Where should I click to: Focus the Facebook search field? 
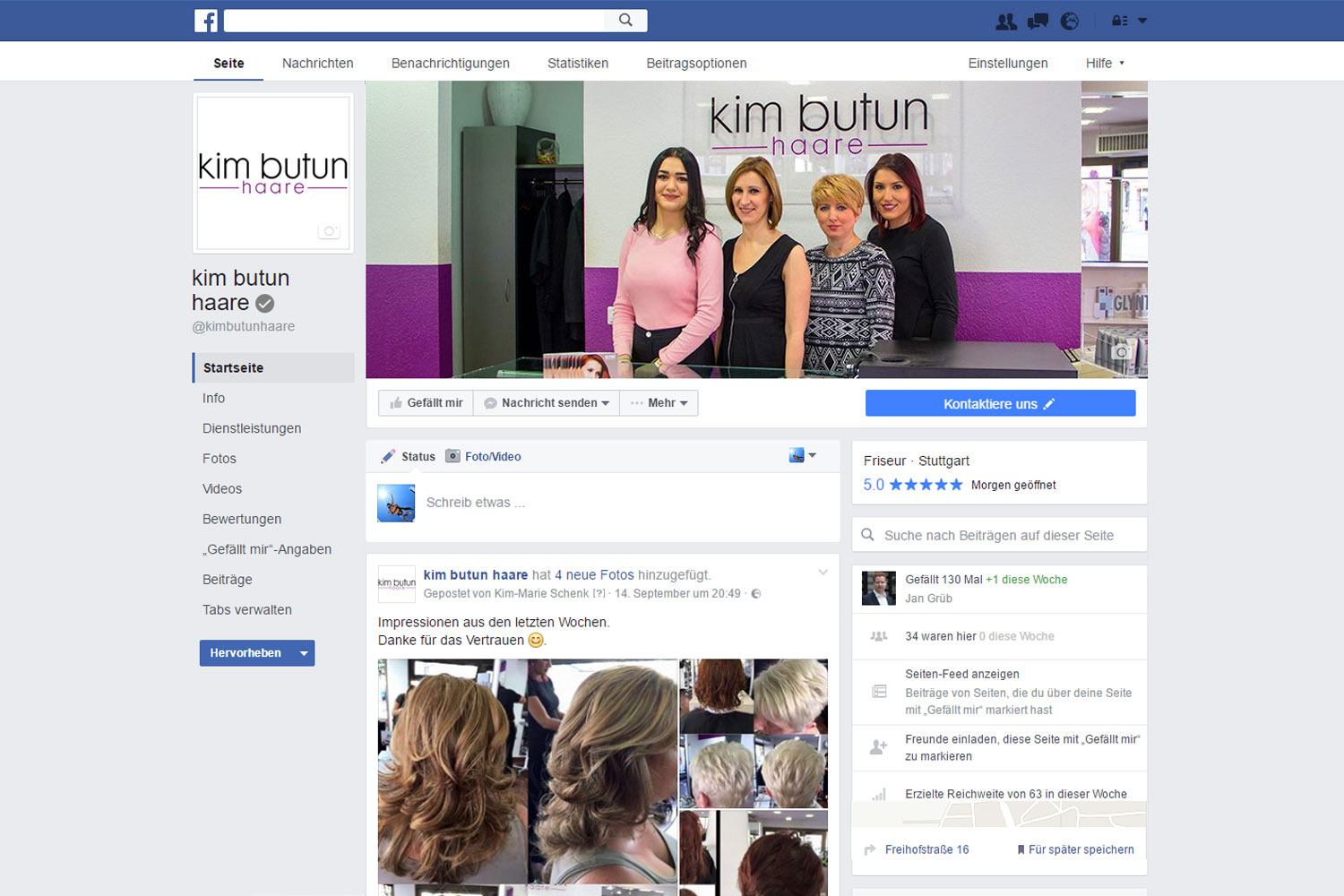click(x=414, y=20)
